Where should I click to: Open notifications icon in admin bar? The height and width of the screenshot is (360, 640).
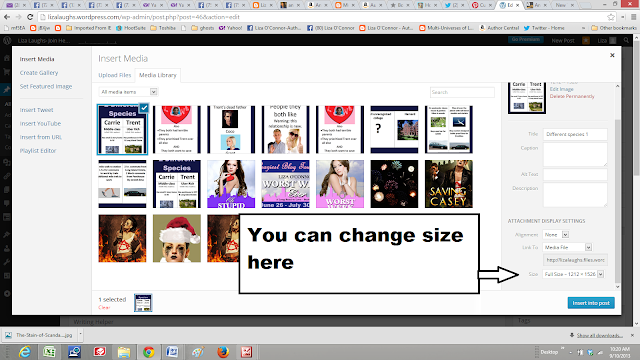click(586, 40)
